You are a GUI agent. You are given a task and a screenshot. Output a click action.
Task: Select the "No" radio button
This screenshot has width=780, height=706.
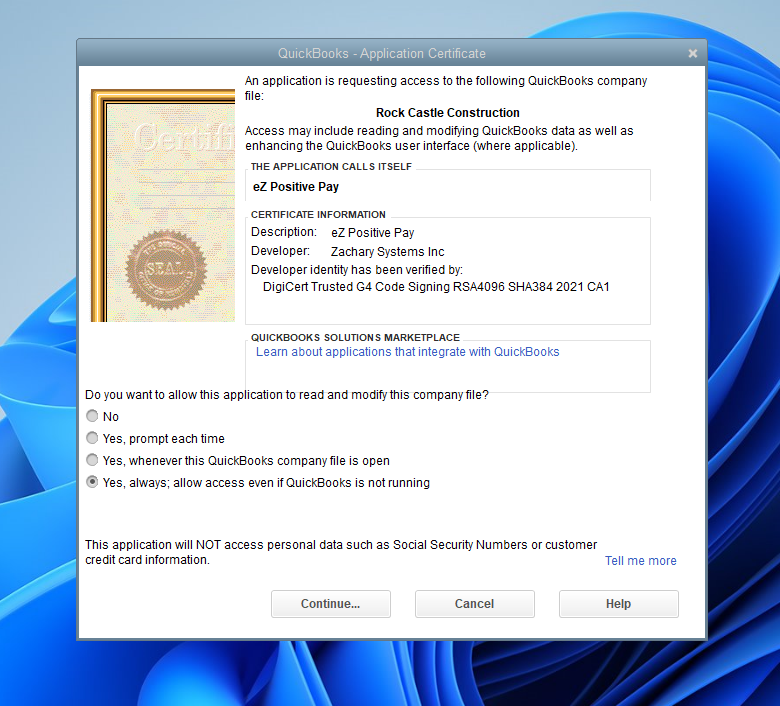click(x=93, y=417)
